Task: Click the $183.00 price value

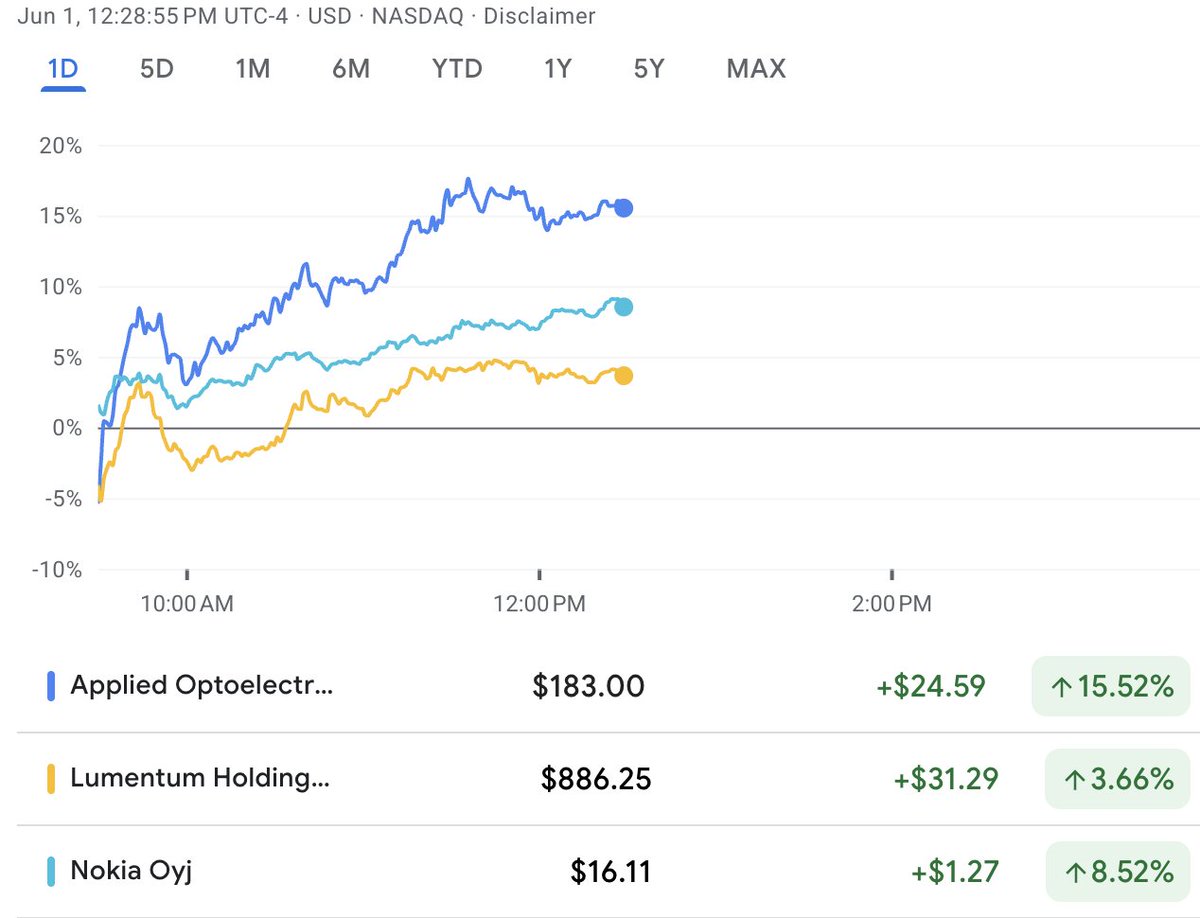Action: tap(588, 687)
